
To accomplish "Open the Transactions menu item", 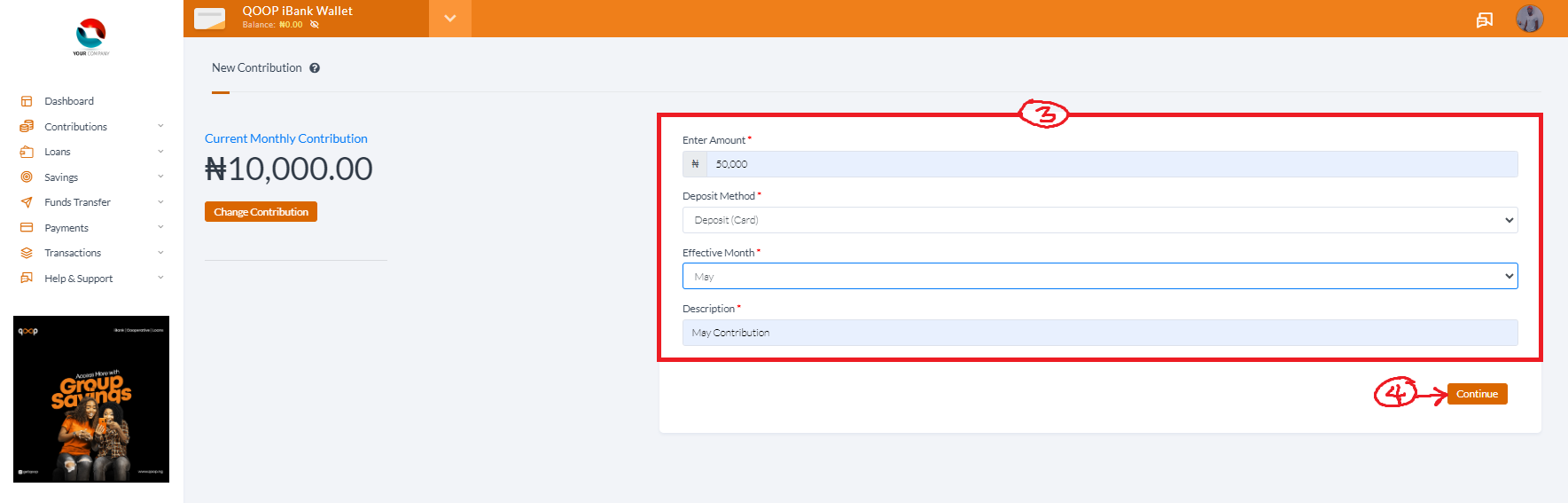I will pos(73,253).
